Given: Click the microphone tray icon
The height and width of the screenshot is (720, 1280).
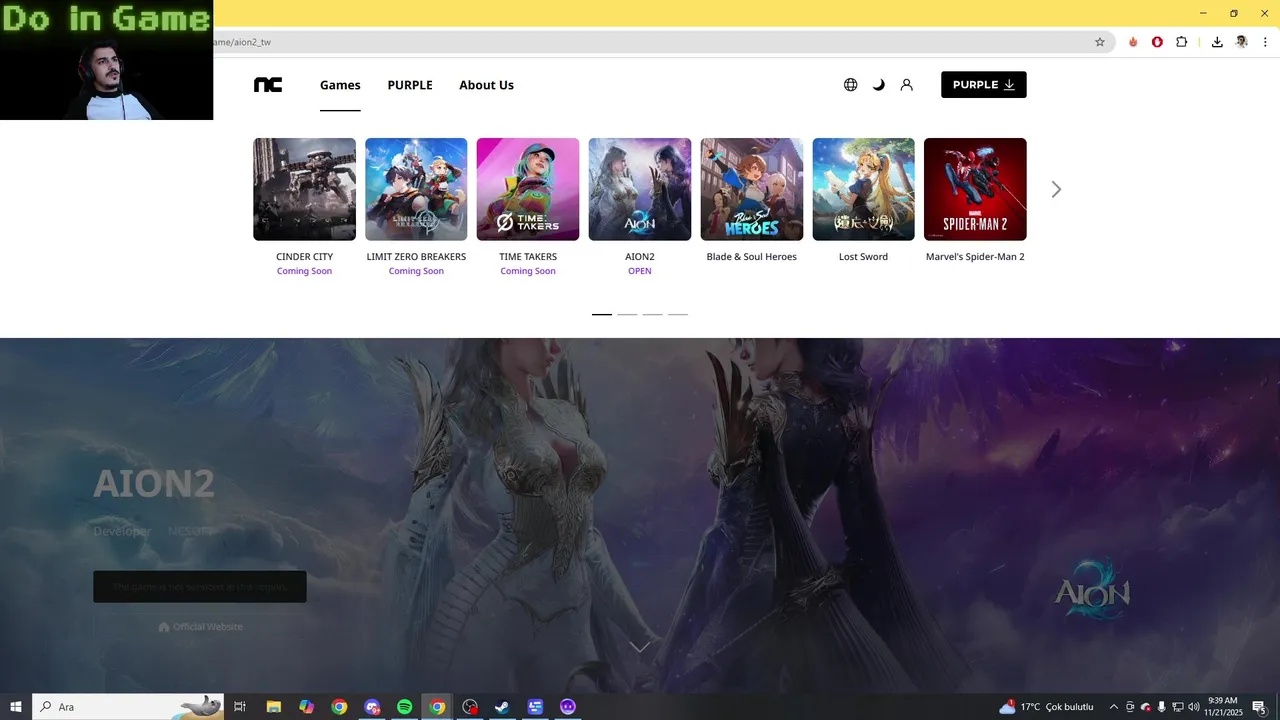Looking at the screenshot, I should pos(1161,707).
